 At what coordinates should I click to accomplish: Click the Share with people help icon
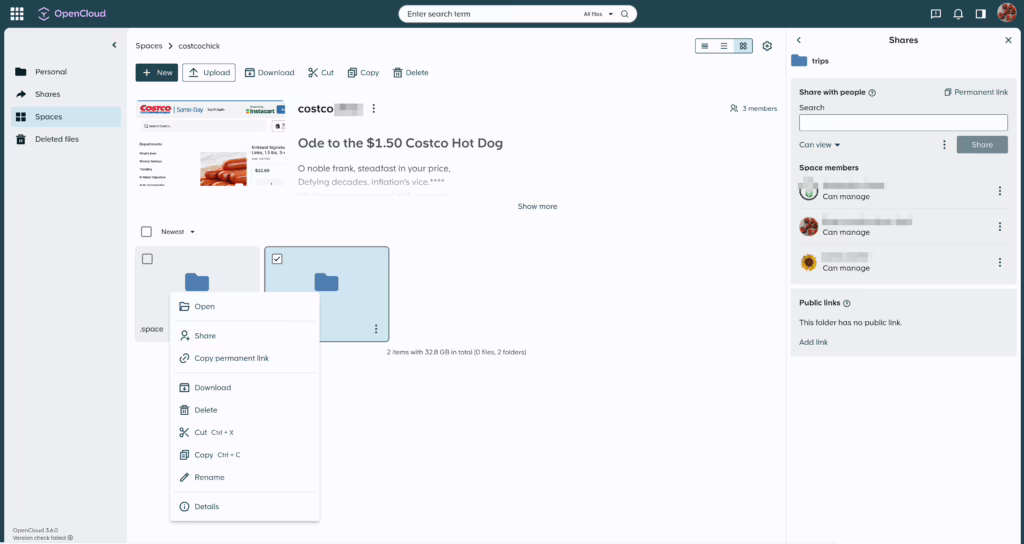pyautogui.click(x=872, y=93)
